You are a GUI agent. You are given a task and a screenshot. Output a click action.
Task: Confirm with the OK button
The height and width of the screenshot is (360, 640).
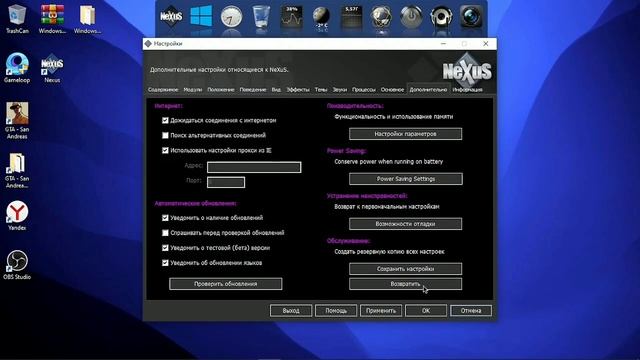point(426,311)
